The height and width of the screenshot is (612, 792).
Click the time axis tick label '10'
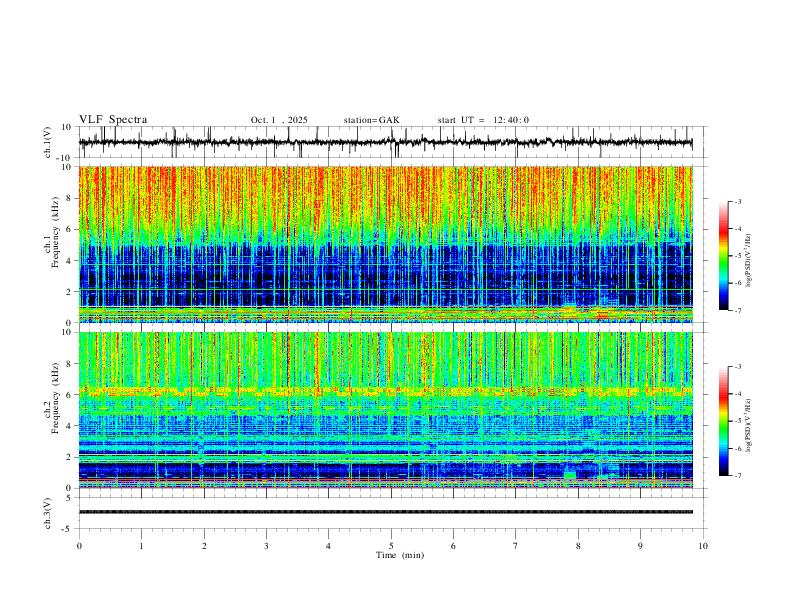coord(703,546)
